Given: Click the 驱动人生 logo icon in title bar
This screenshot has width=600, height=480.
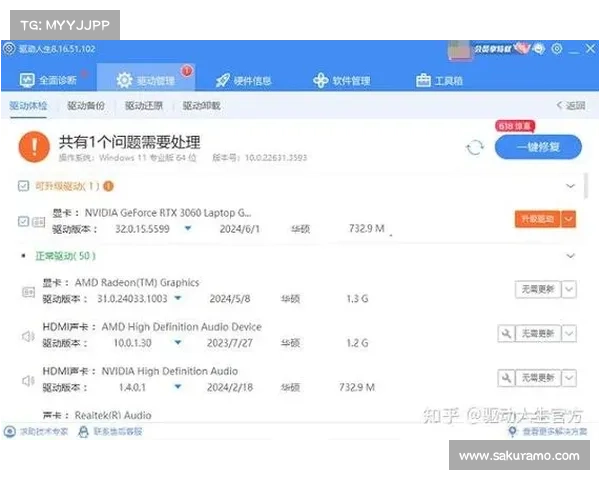Looking at the screenshot, I should tap(9, 49).
